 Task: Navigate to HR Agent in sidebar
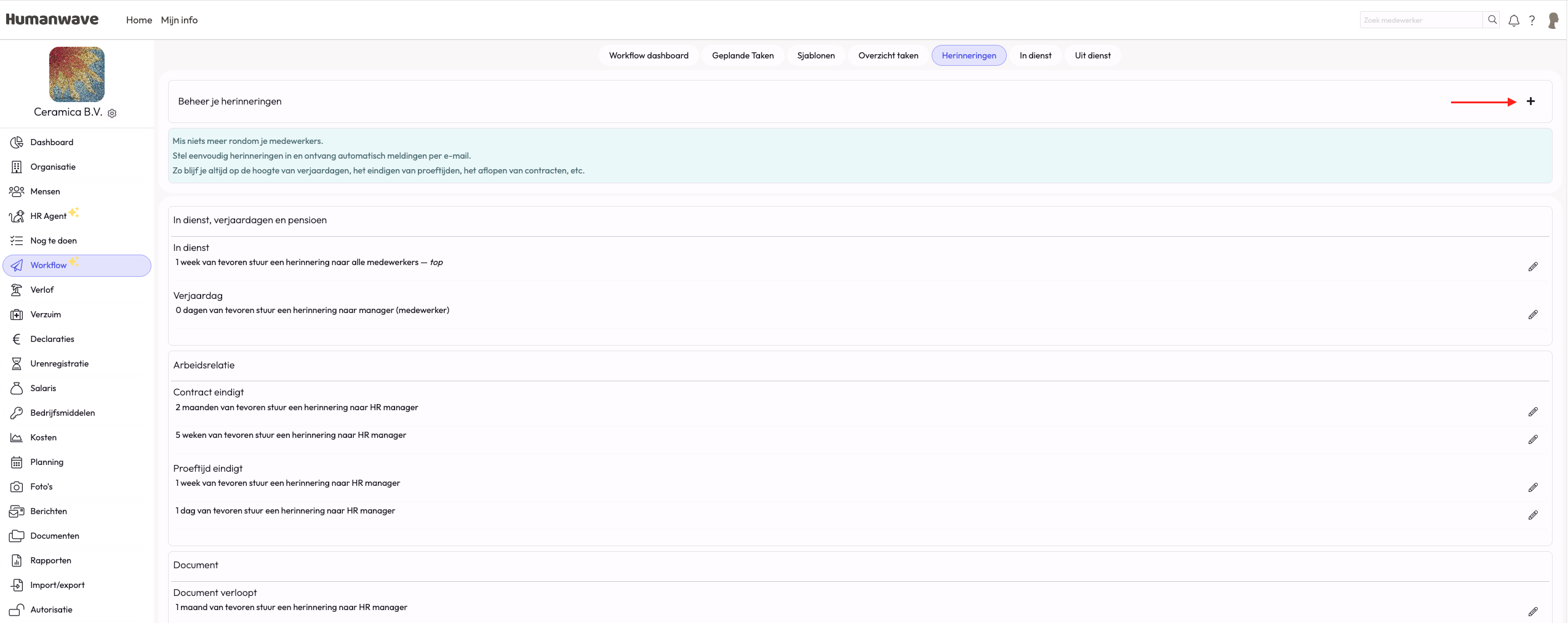(x=48, y=216)
